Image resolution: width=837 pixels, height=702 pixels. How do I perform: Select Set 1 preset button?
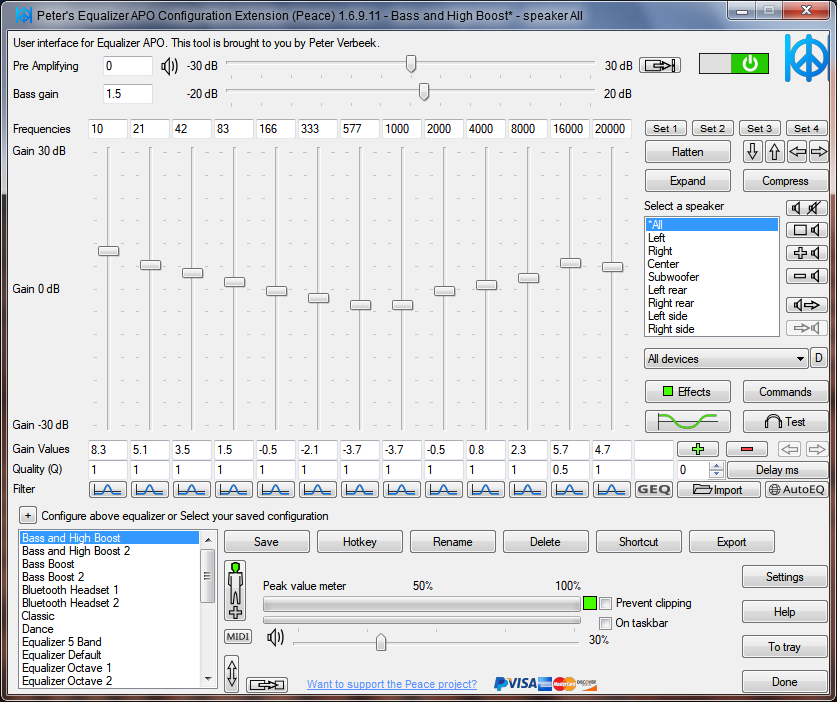(x=665, y=128)
